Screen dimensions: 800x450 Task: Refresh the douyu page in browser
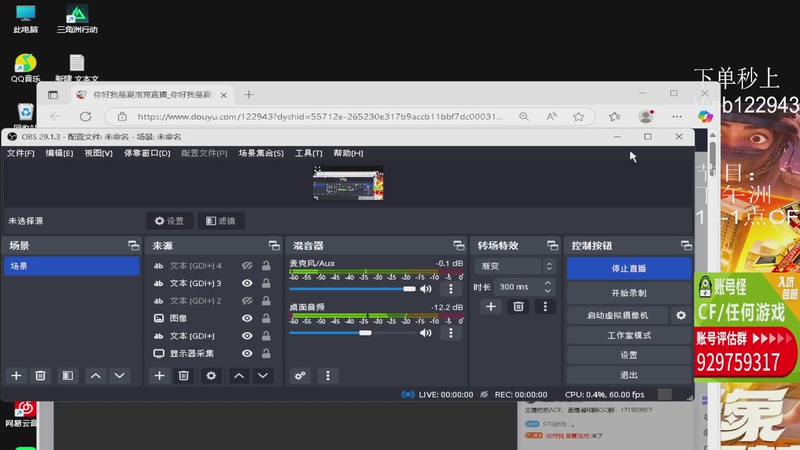click(85, 116)
